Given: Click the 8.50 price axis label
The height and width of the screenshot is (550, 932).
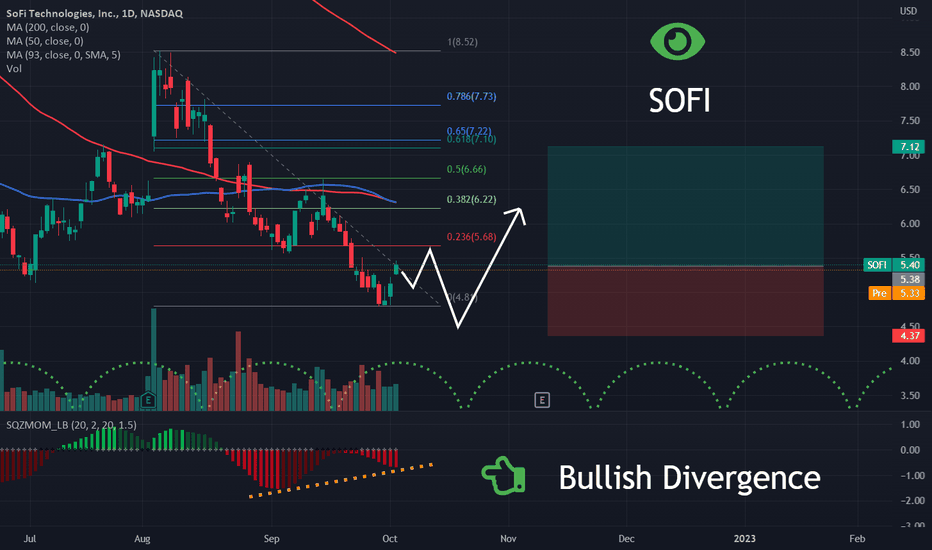Looking at the screenshot, I should 909,52.
